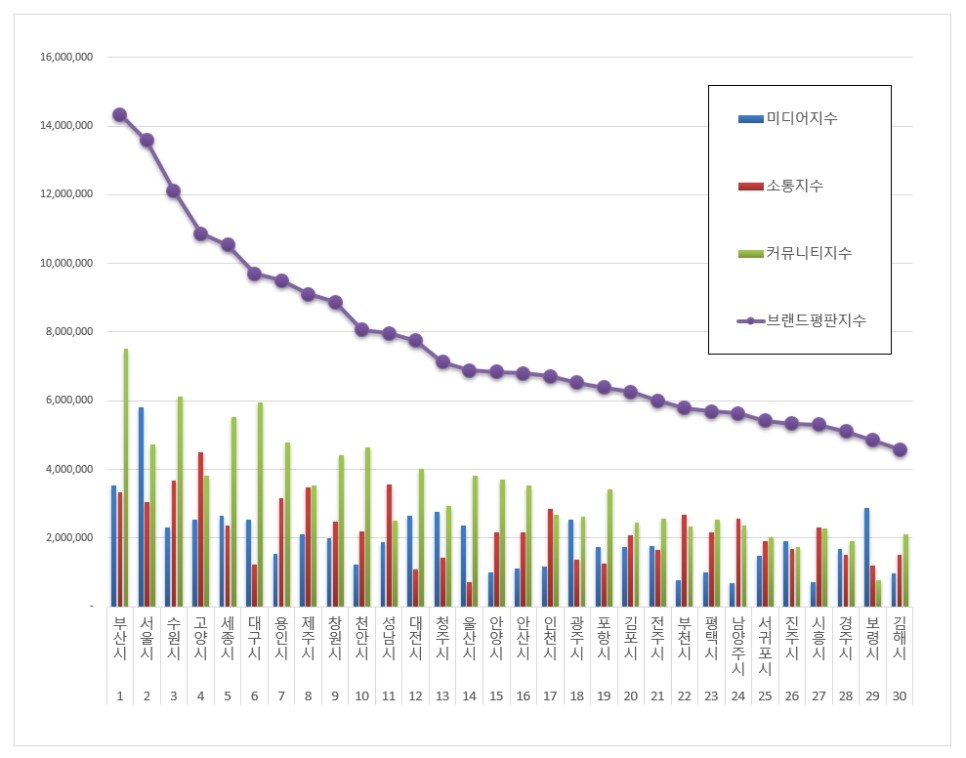The image size is (966, 758).
Task: Select the 브랜드평판지수 legend label
Action: coord(816,320)
